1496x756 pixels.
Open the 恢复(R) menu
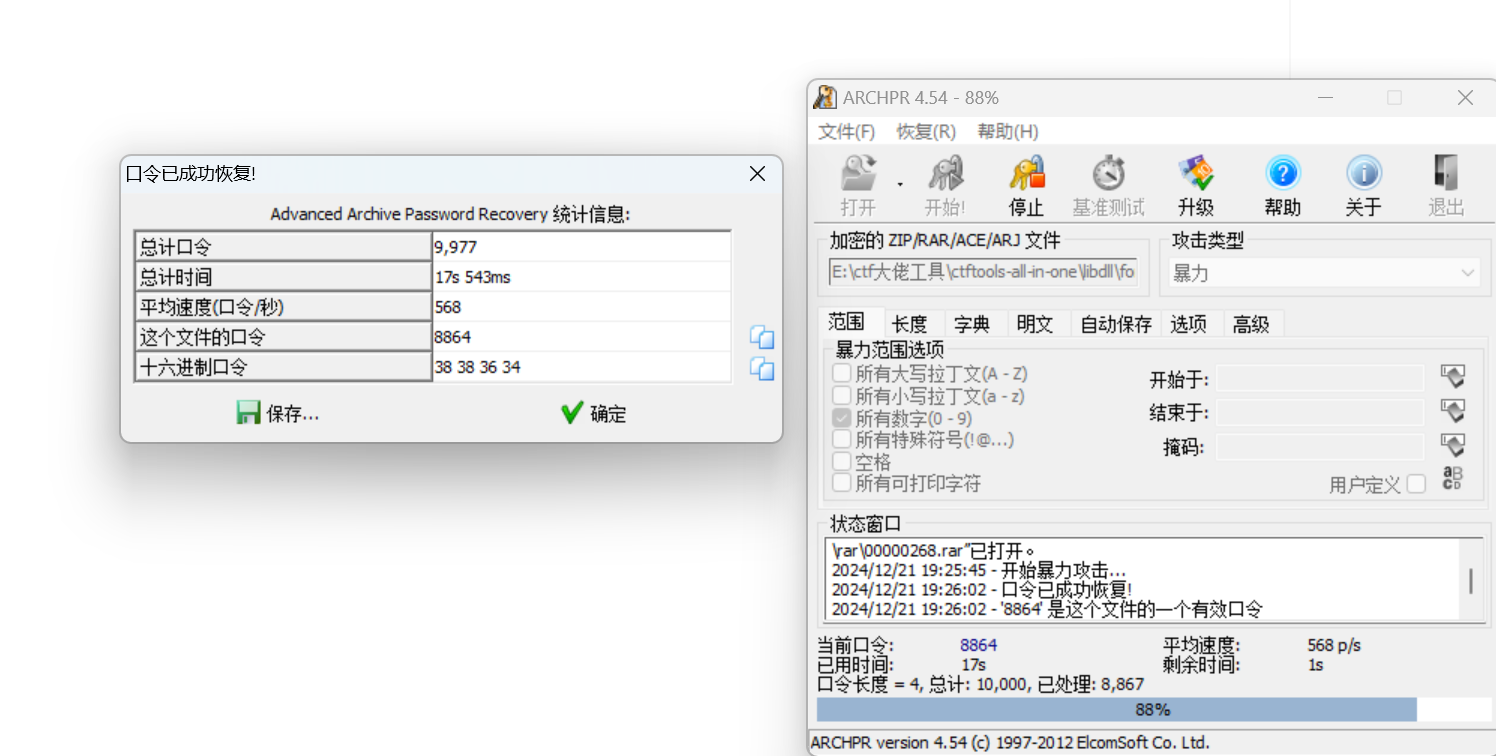926,132
